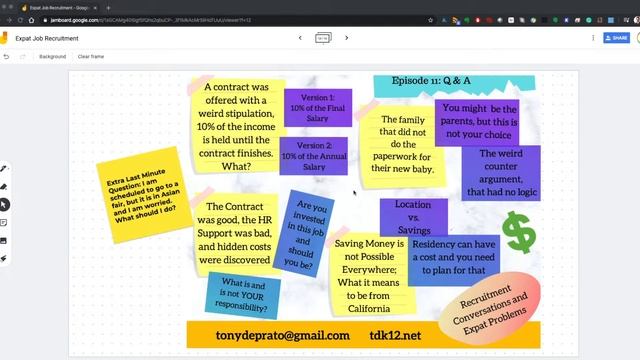Click the green Grammarly extension icon
This screenshot has width=640, height=360.
(589, 20)
